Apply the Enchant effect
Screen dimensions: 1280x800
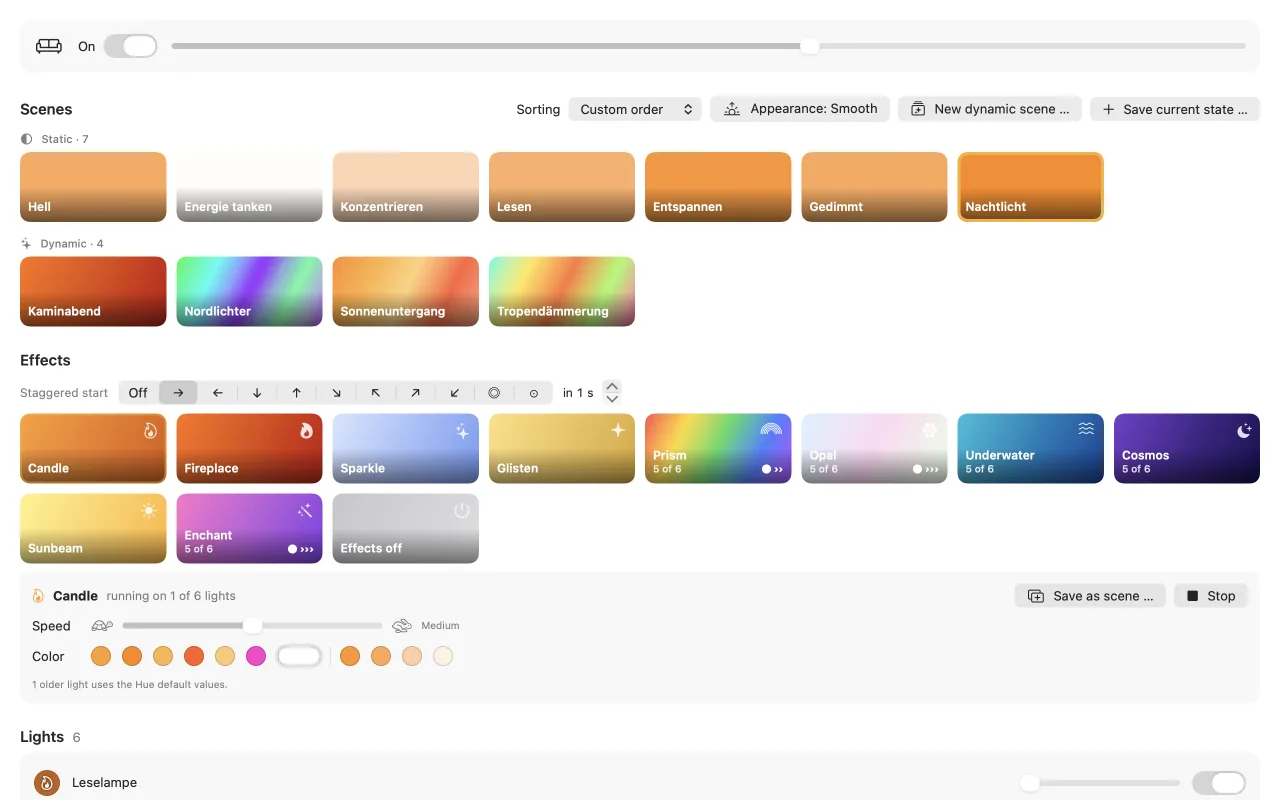250,528
